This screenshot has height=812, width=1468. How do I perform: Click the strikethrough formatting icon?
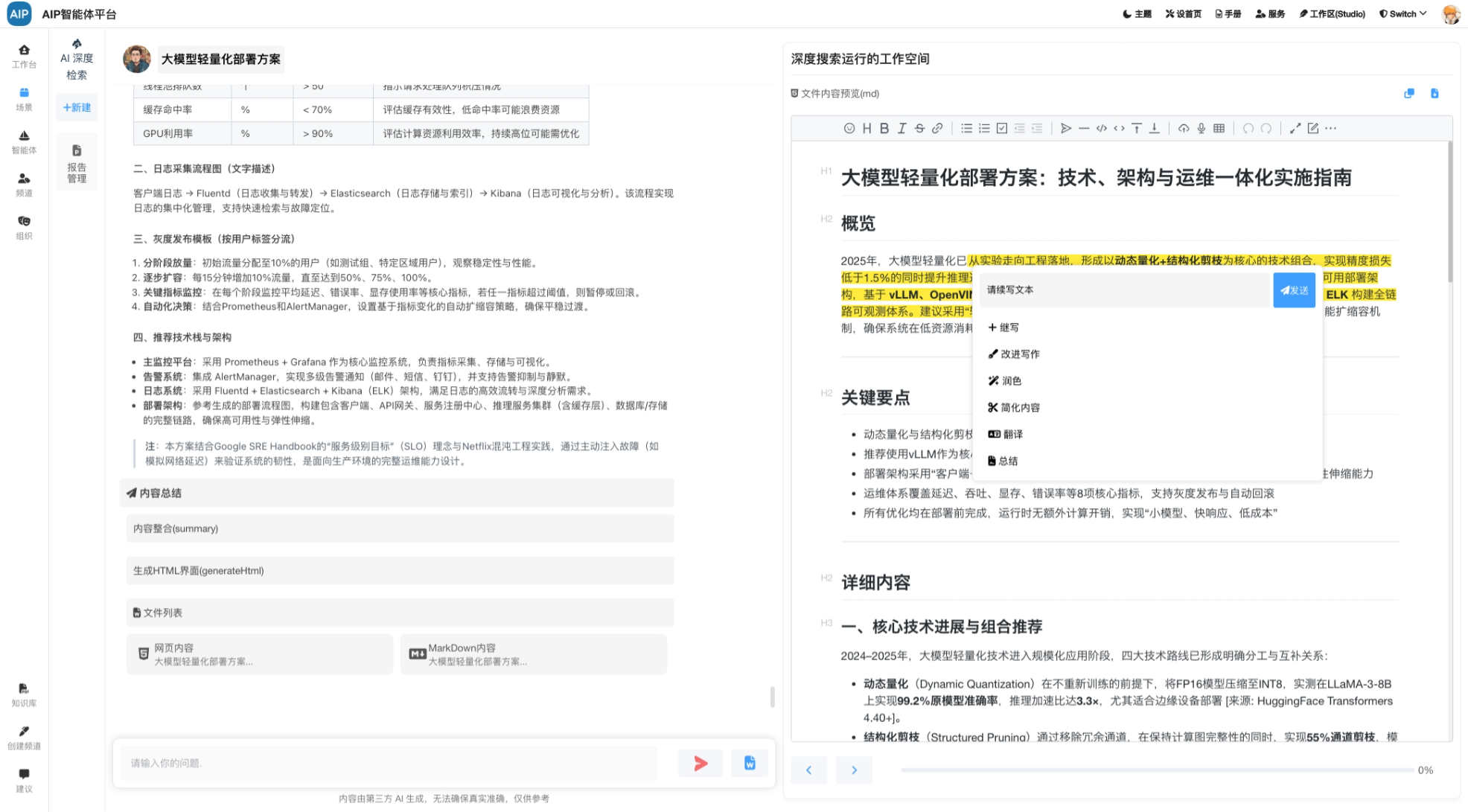click(919, 128)
